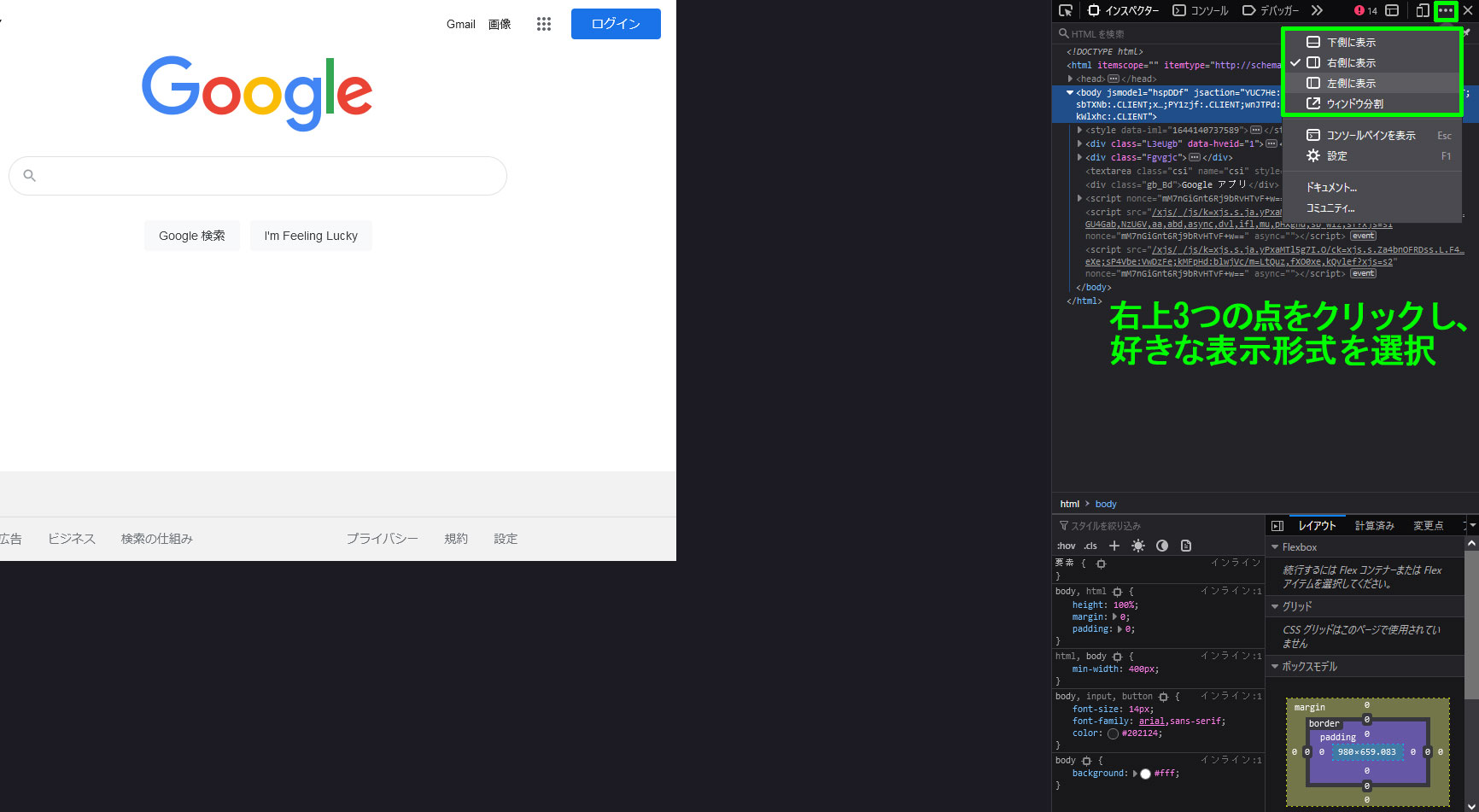
Task: Toggle the :hov pseudo-class panel
Action: [1067, 546]
